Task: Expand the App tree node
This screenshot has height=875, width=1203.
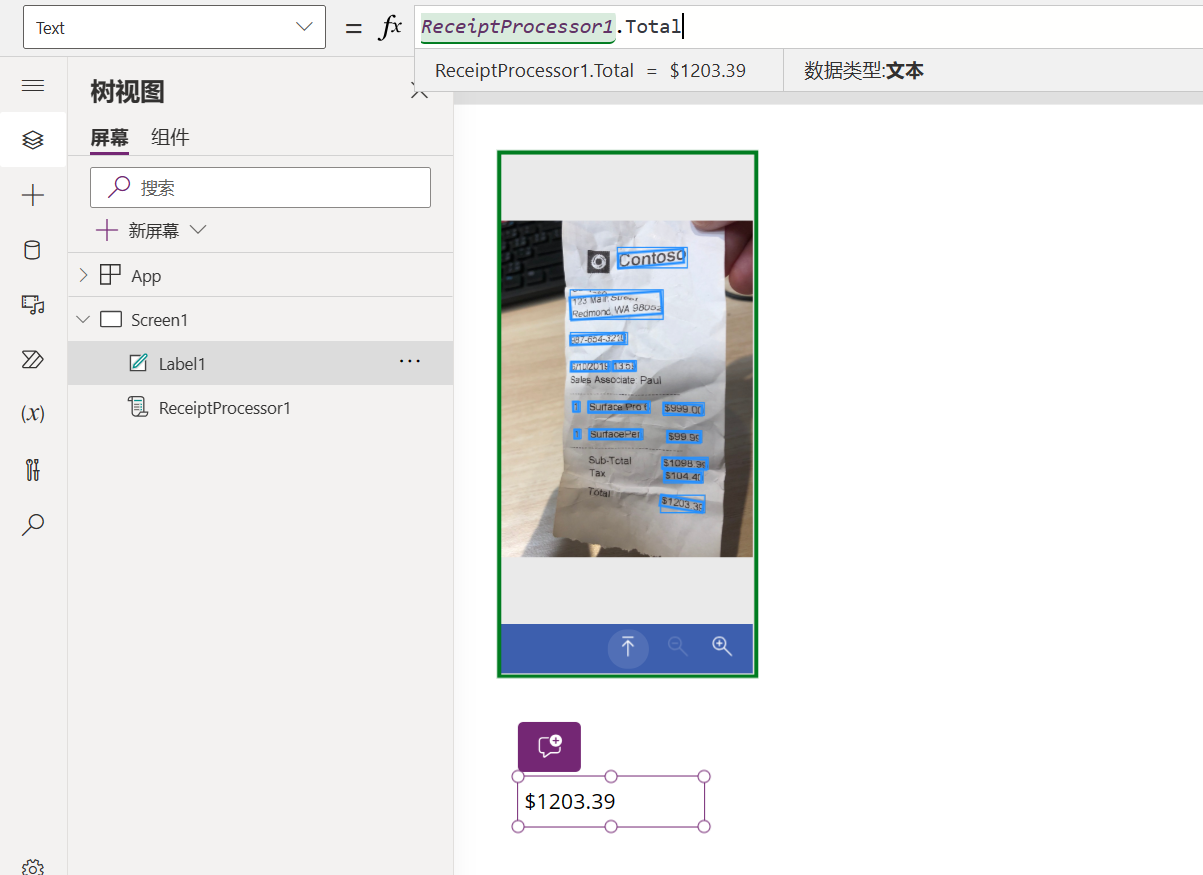Action: pos(83,275)
